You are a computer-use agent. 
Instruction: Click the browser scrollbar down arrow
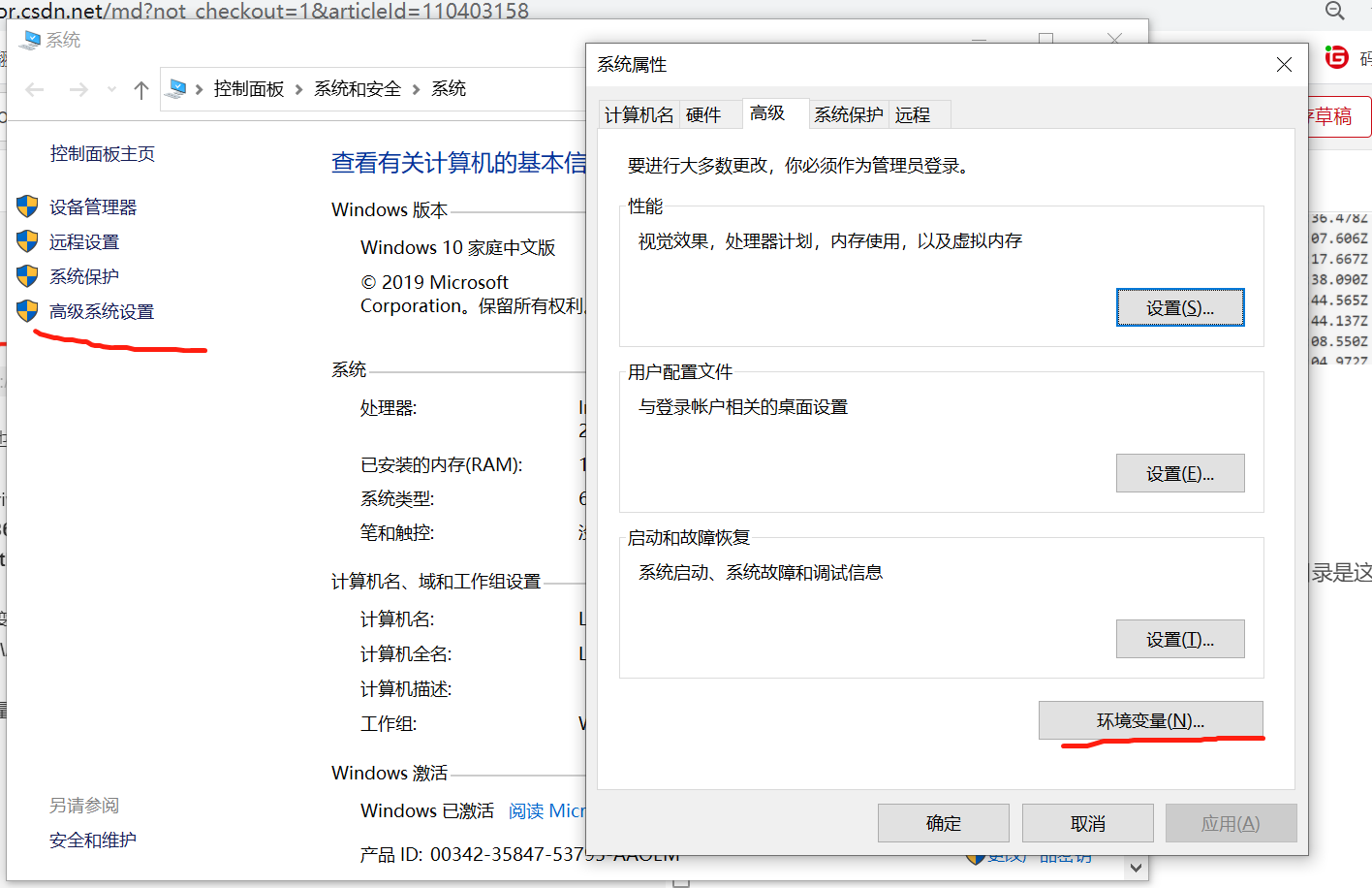1137,868
